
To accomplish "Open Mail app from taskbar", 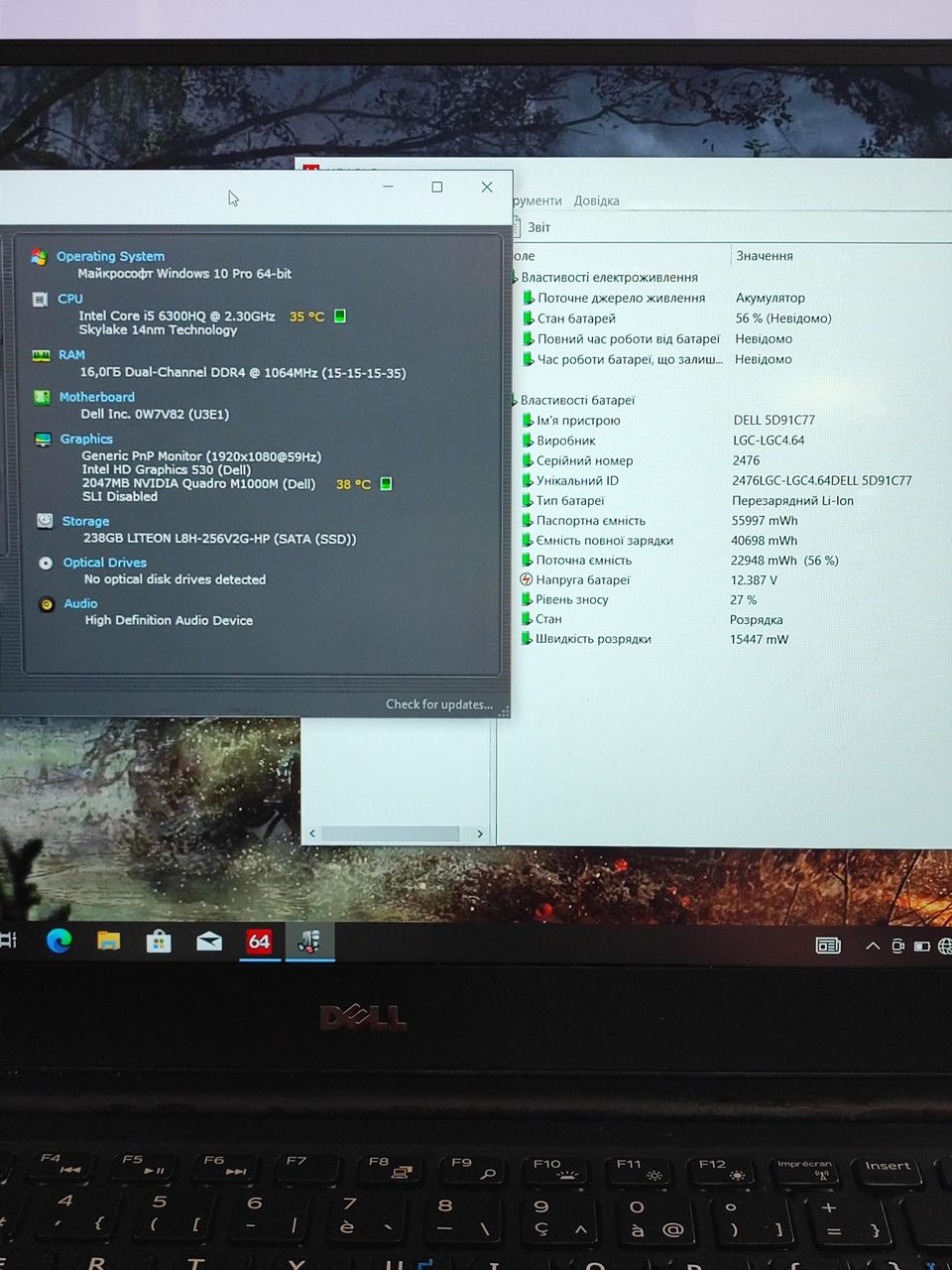I will (x=209, y=942).
